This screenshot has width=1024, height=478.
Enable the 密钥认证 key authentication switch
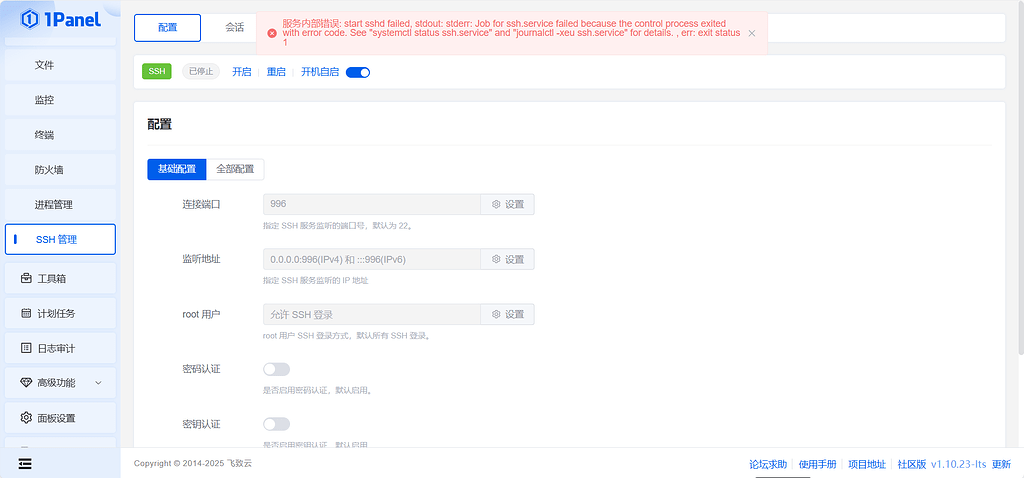(x=276, y=424)
